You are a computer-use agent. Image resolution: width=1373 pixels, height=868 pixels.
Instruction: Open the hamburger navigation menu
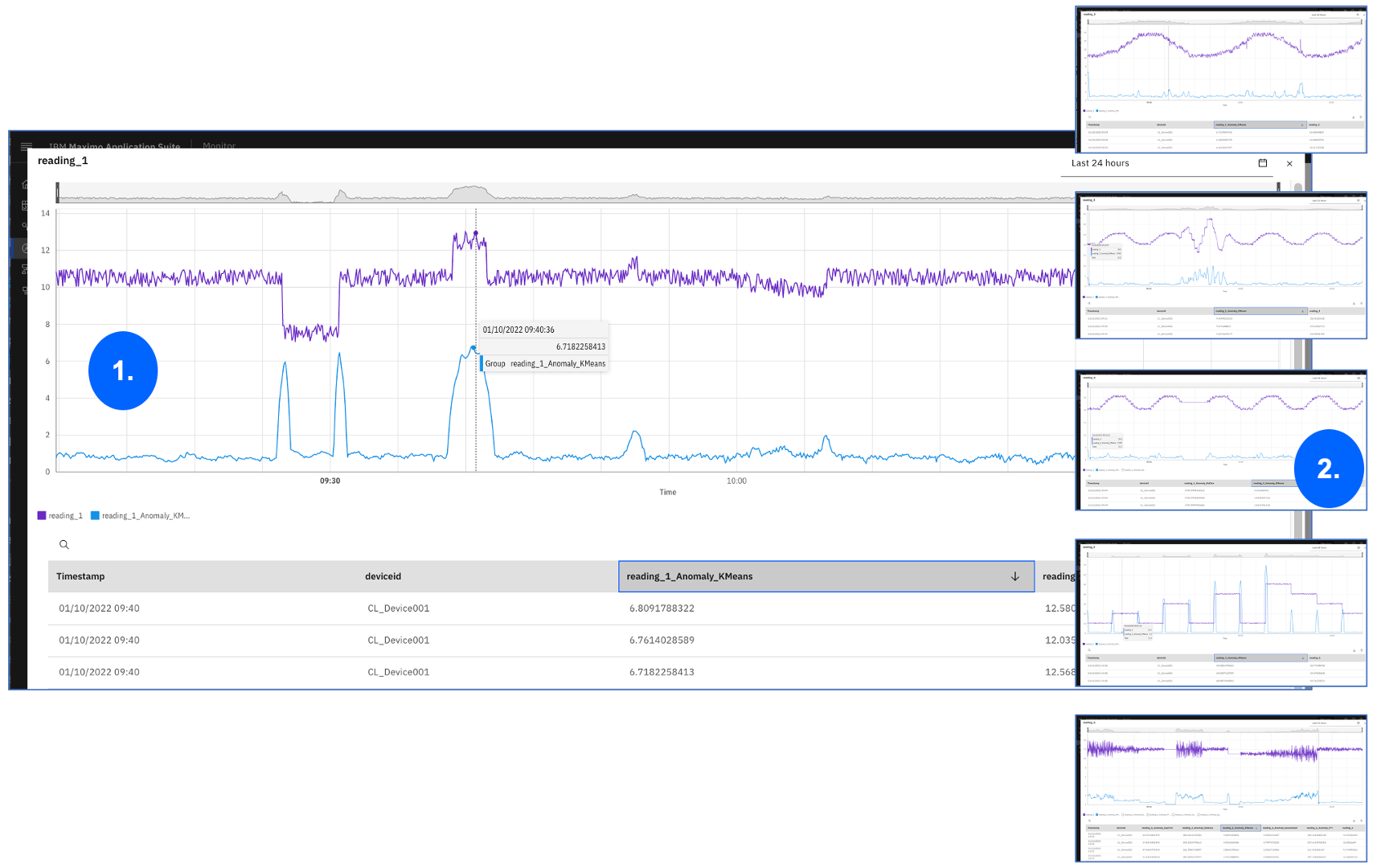click(x=26, y=145)
